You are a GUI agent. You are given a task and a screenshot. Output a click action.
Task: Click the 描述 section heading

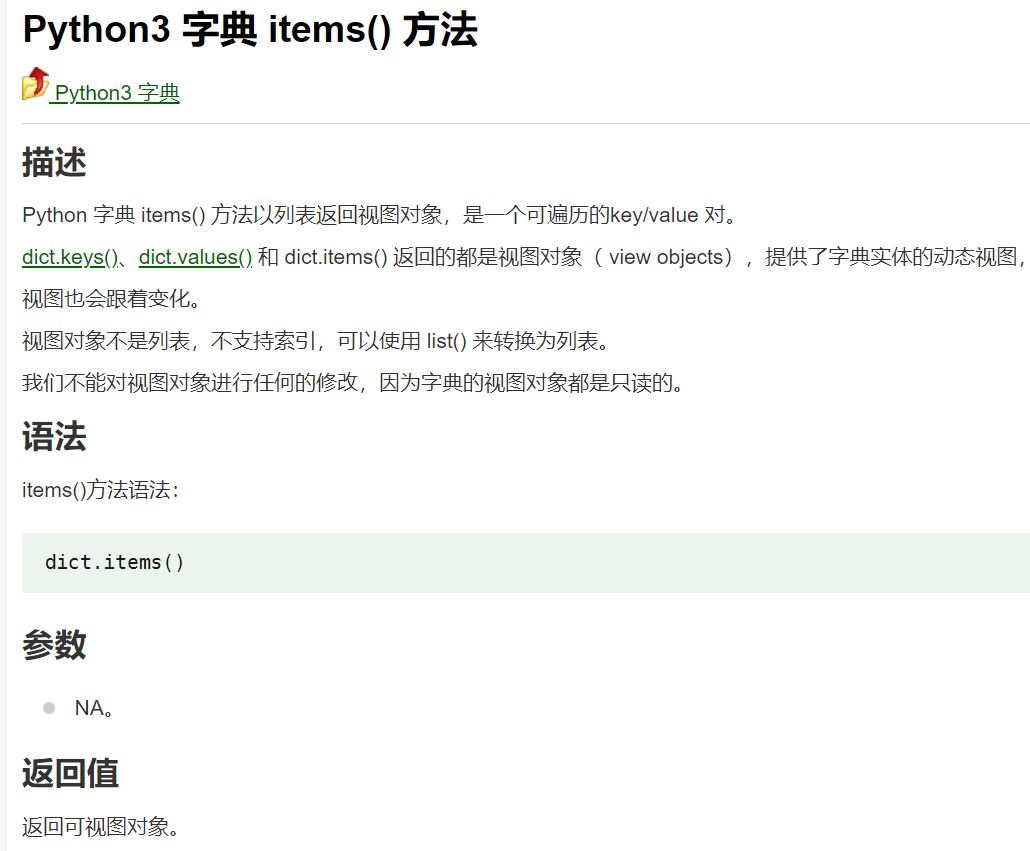click(x=54, y=162)
